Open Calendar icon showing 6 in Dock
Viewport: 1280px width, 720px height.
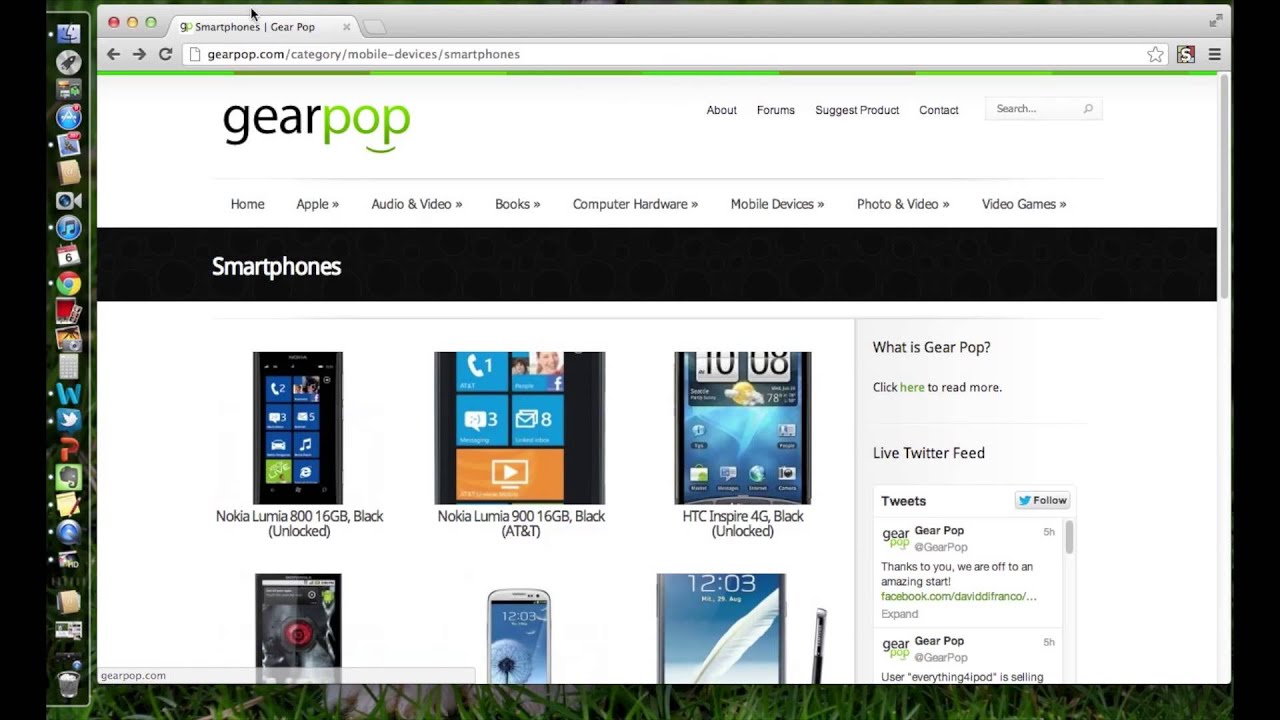[x=68, y=256]
